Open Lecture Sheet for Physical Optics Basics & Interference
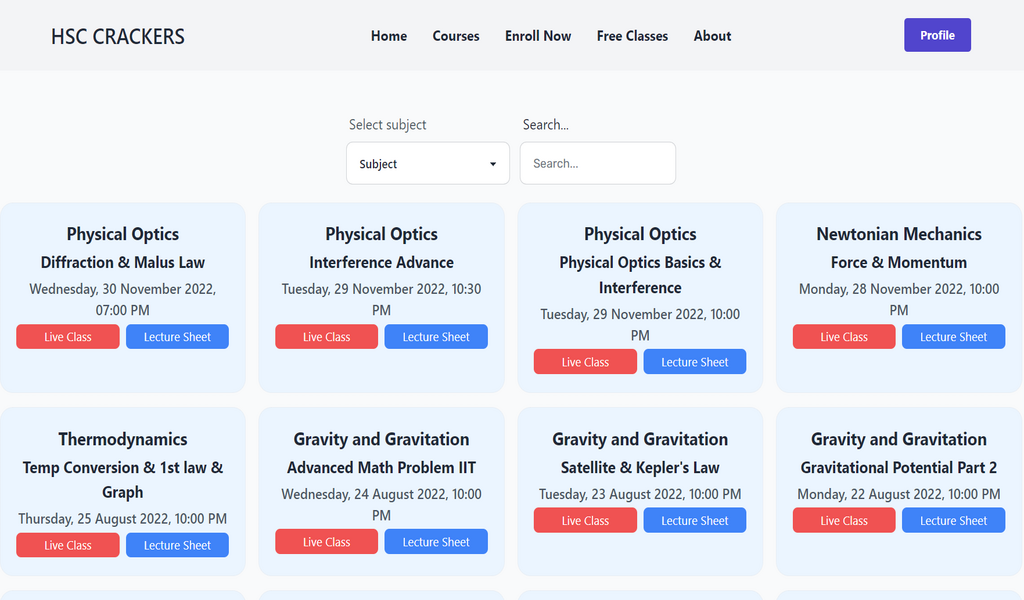The width and height of the screenshot is (1024, 600). 695,362
